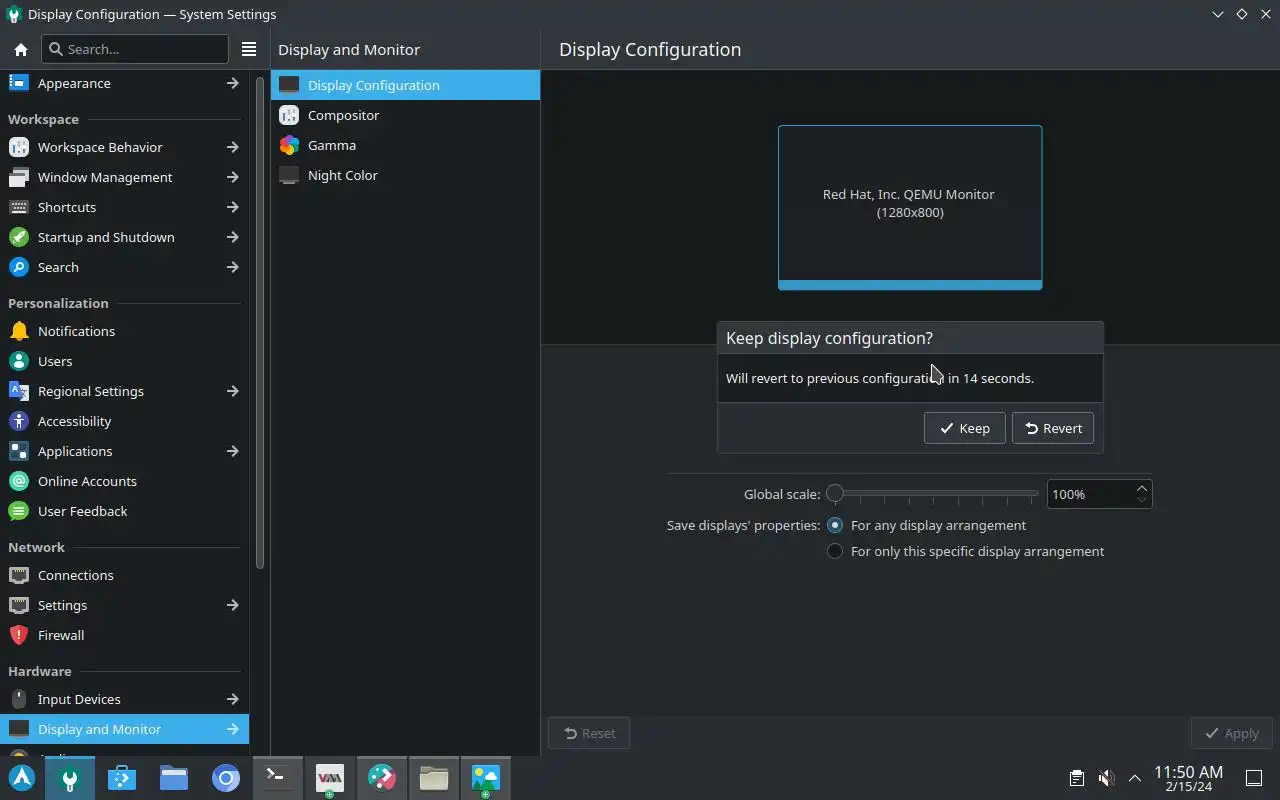
Task: Click the Accessibility icon
Action: point(18,421)
